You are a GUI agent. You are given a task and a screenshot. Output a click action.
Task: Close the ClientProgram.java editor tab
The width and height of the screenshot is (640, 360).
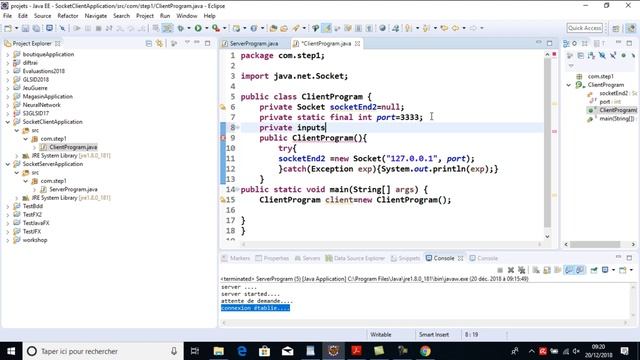click(x=358, y=43)
